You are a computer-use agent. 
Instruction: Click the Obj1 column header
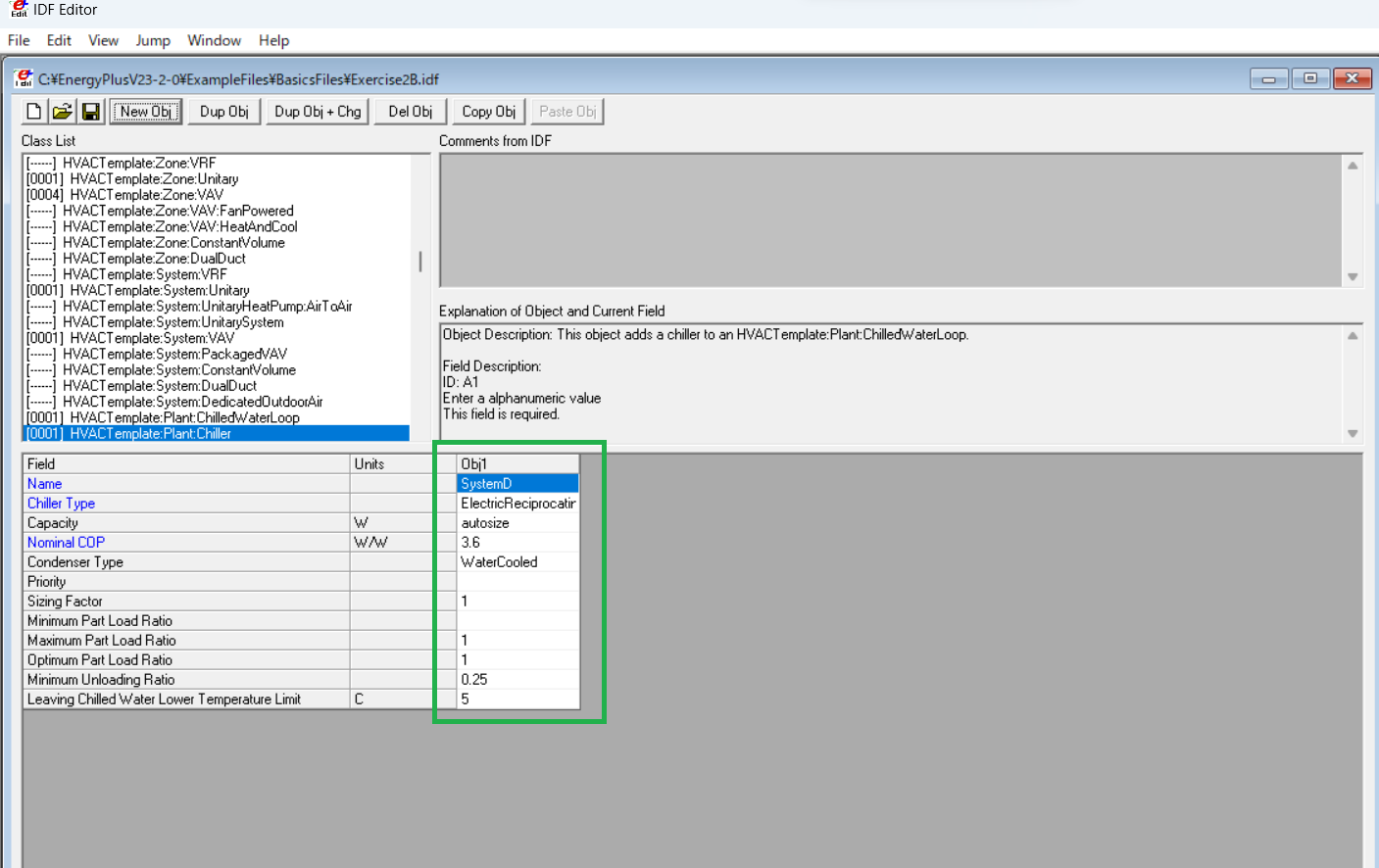tap(517, 463)
